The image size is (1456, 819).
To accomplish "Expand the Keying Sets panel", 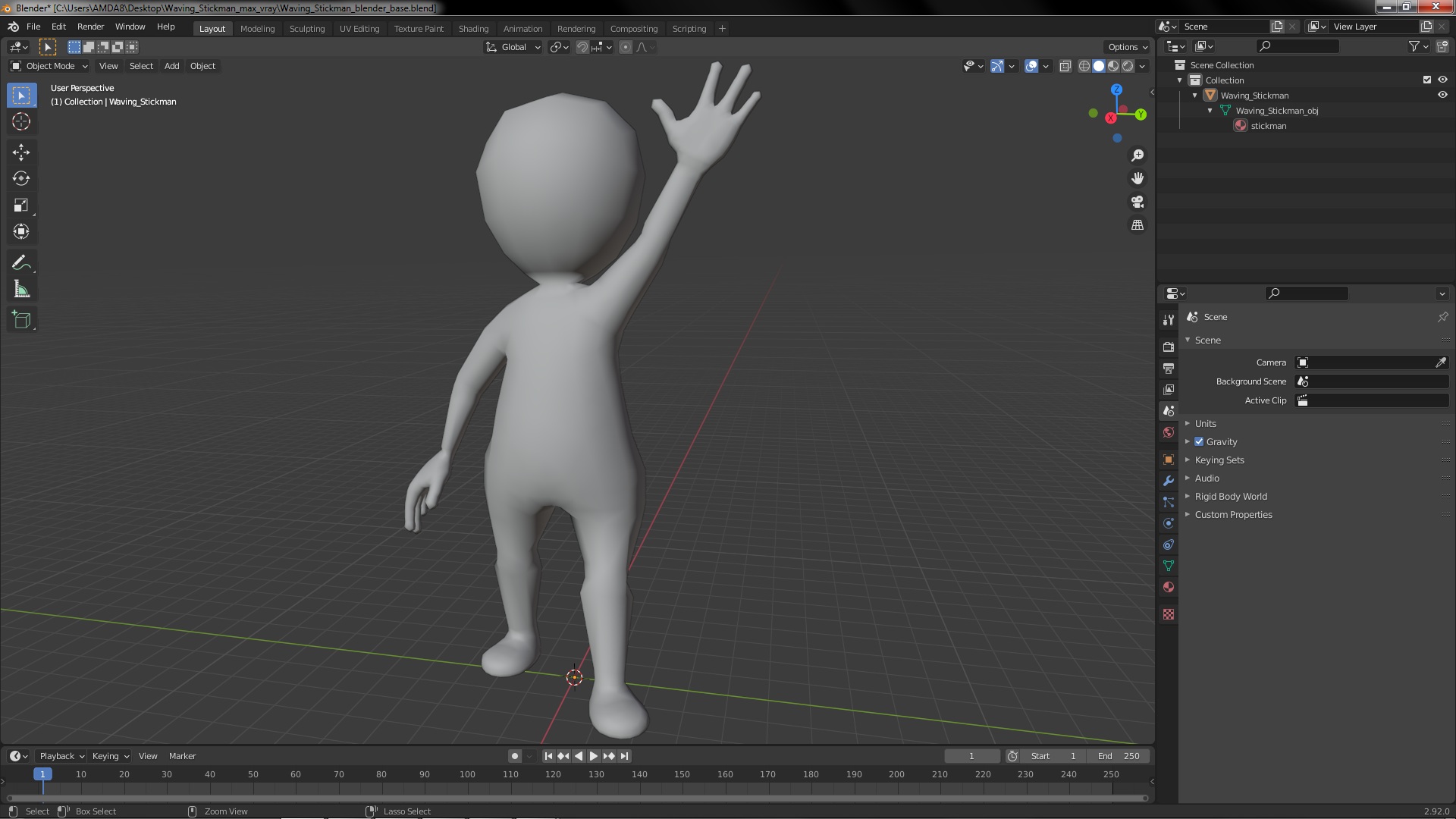I will (1219, 460).
